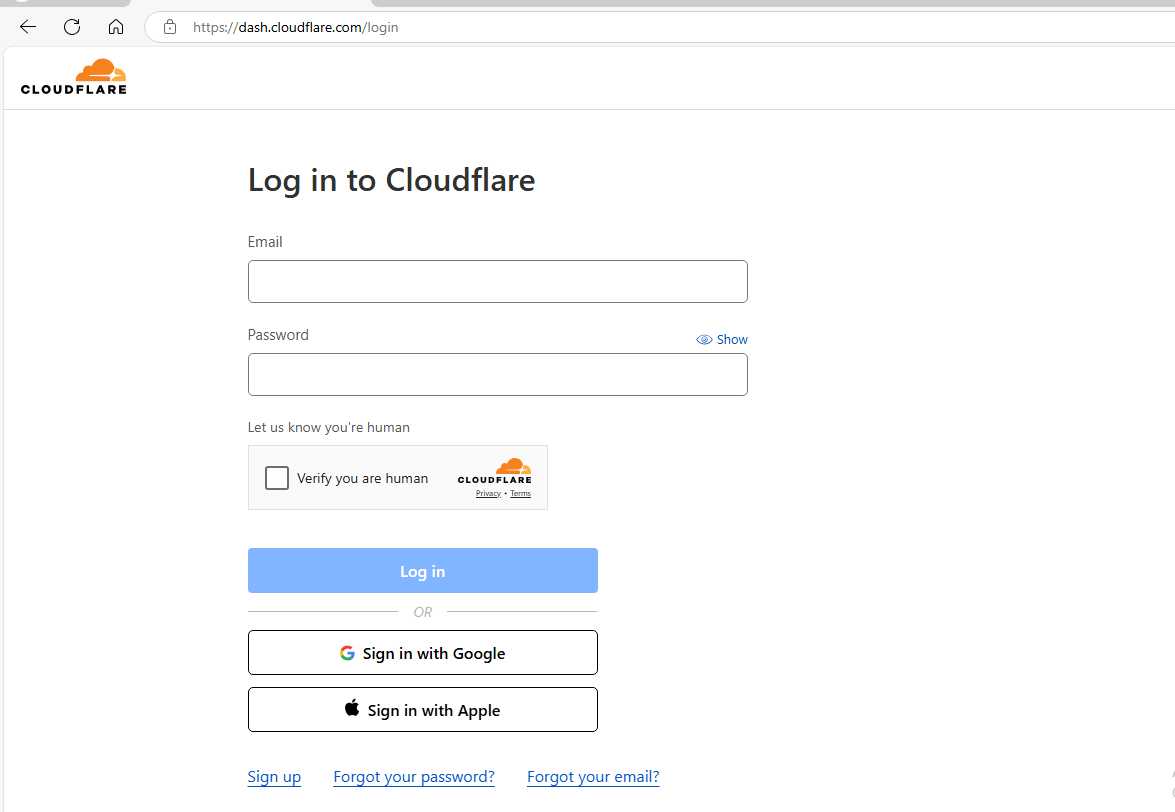
Task: Choose Sign in with Google
Action: click(x=422, y=652)
